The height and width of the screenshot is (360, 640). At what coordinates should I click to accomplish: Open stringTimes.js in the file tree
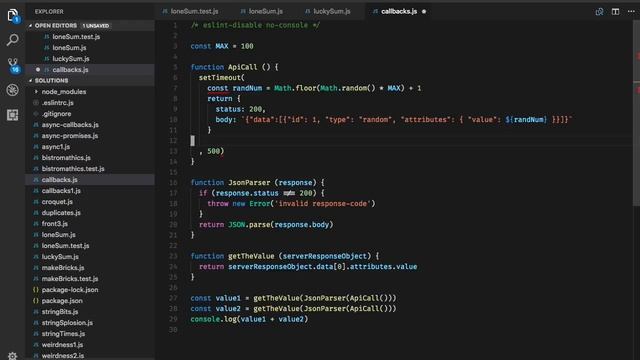(x=63, y=334)
